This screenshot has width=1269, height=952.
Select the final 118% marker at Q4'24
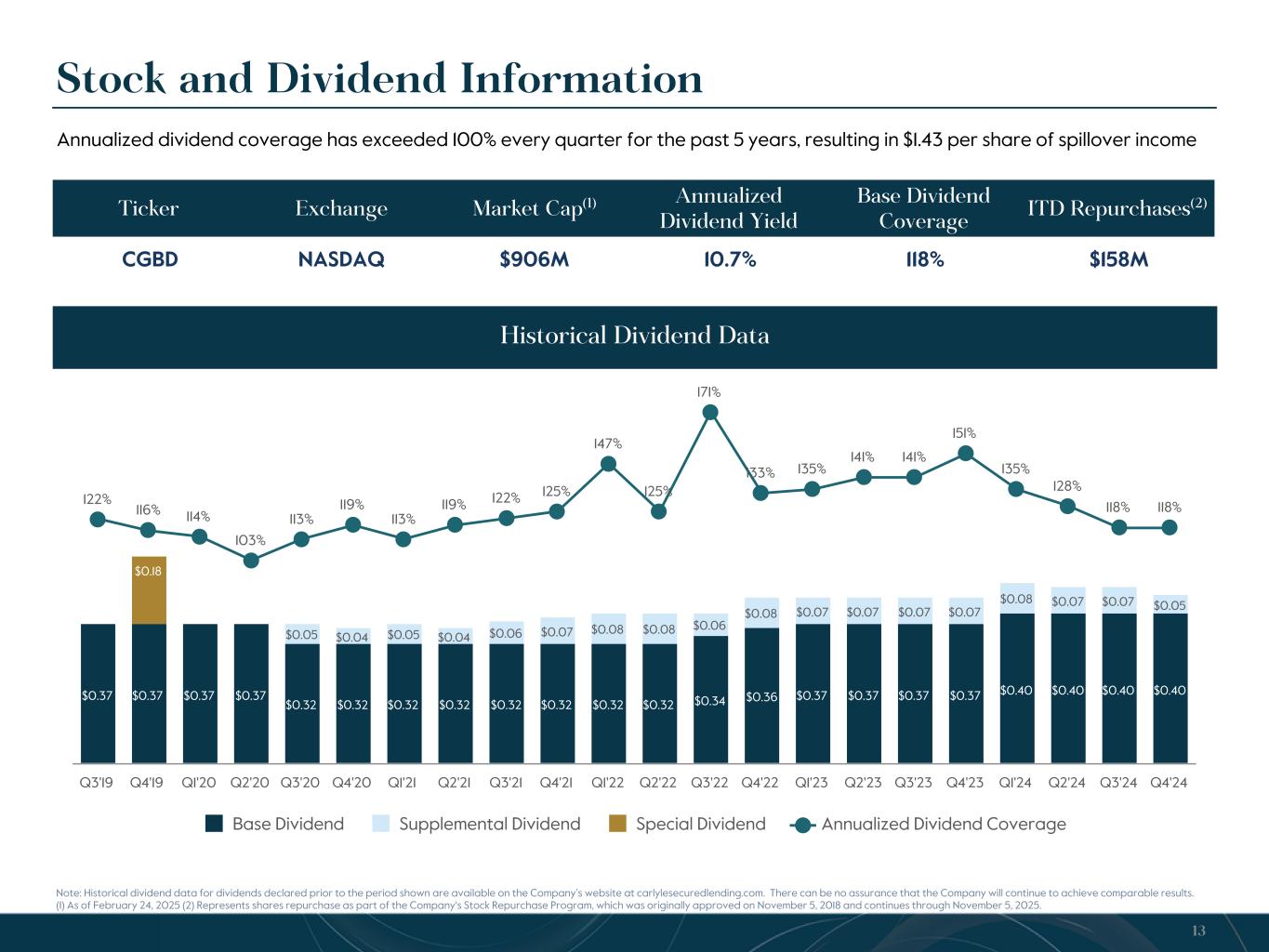click(1170, 527)
